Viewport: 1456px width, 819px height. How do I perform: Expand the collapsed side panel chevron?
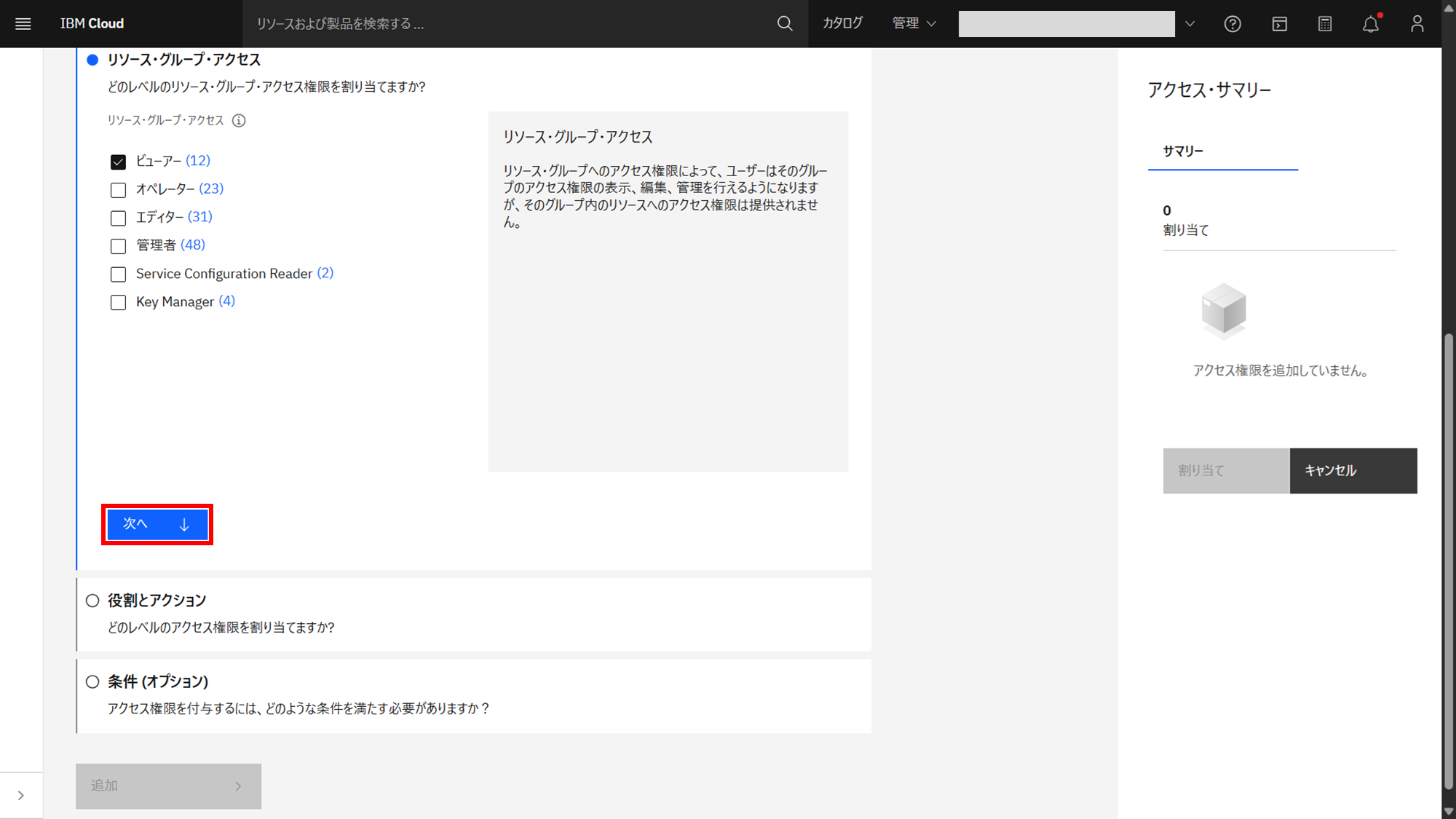(21, 795)
